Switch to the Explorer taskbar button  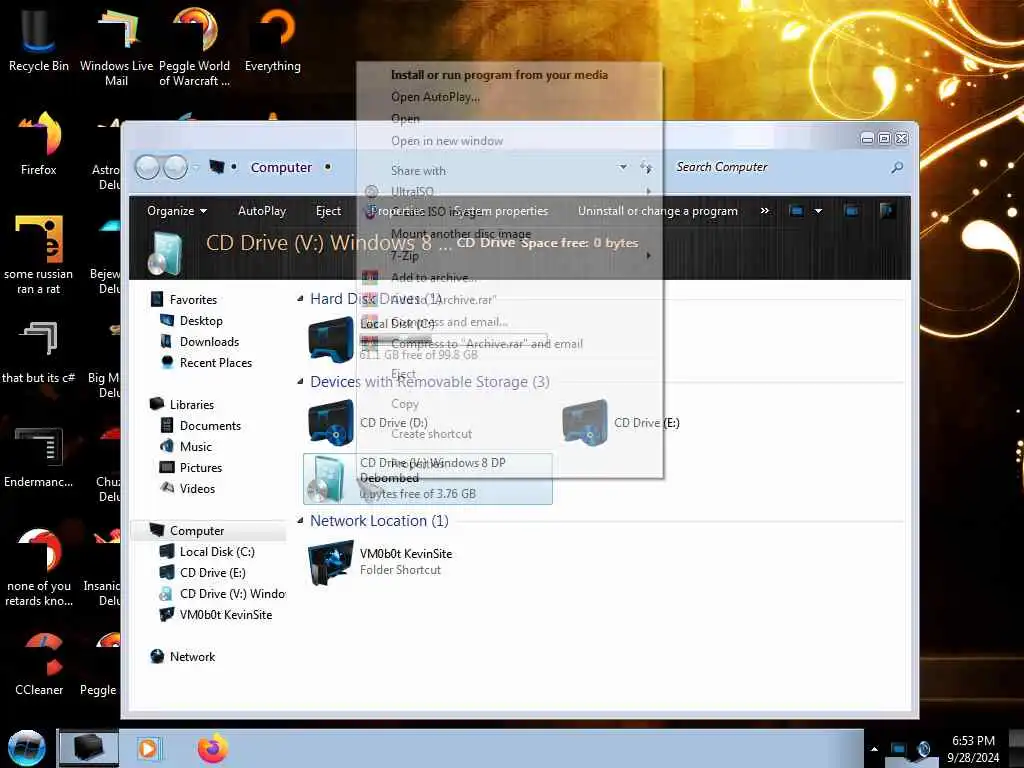89,748
